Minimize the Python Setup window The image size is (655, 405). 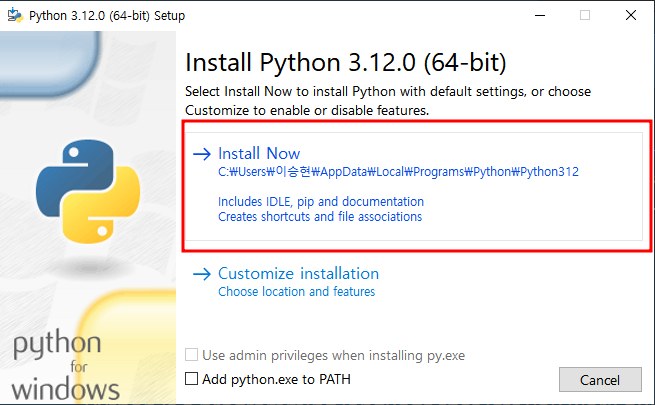[x=540, y=15]
